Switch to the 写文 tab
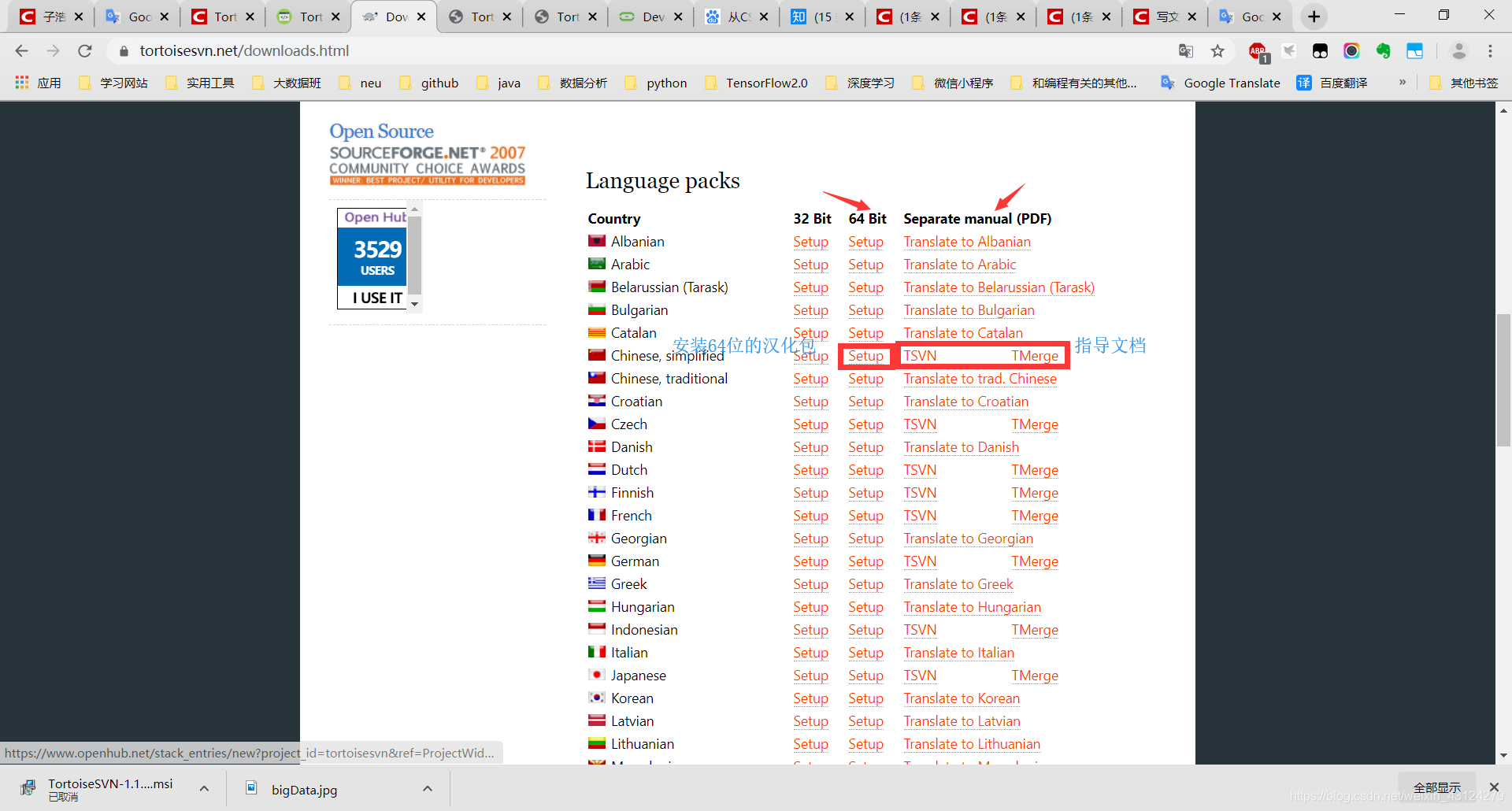This screenshot has width=1512, height=811. pos(1165,17)
